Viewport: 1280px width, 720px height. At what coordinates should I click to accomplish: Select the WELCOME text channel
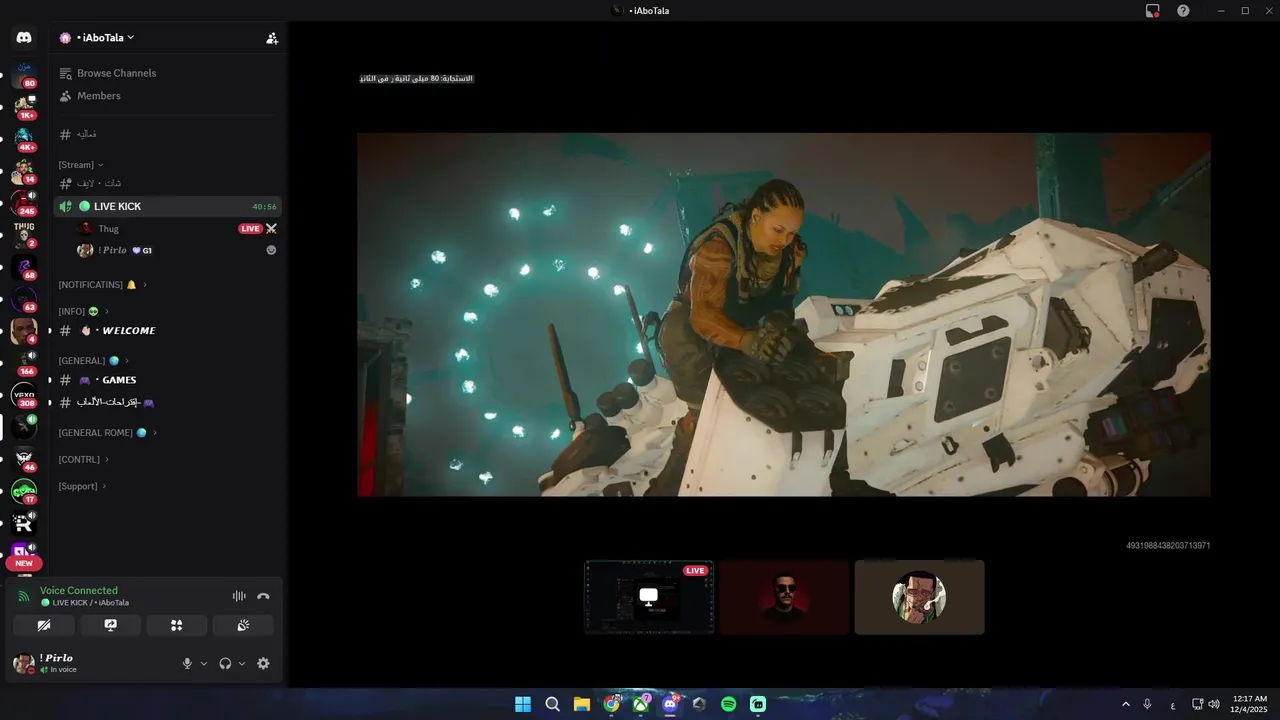166,331
